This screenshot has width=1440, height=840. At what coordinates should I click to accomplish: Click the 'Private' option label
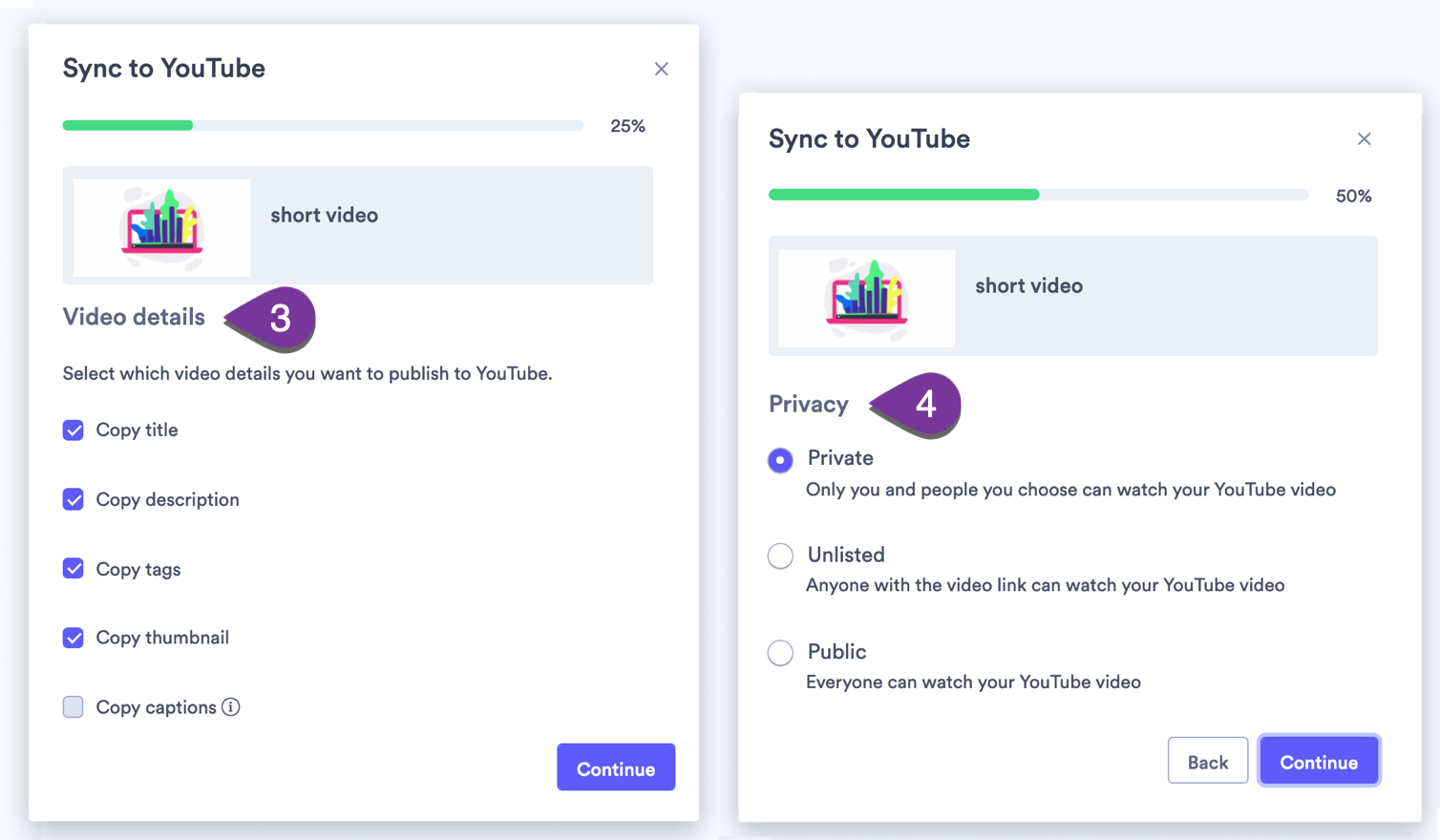pos(840,458)
